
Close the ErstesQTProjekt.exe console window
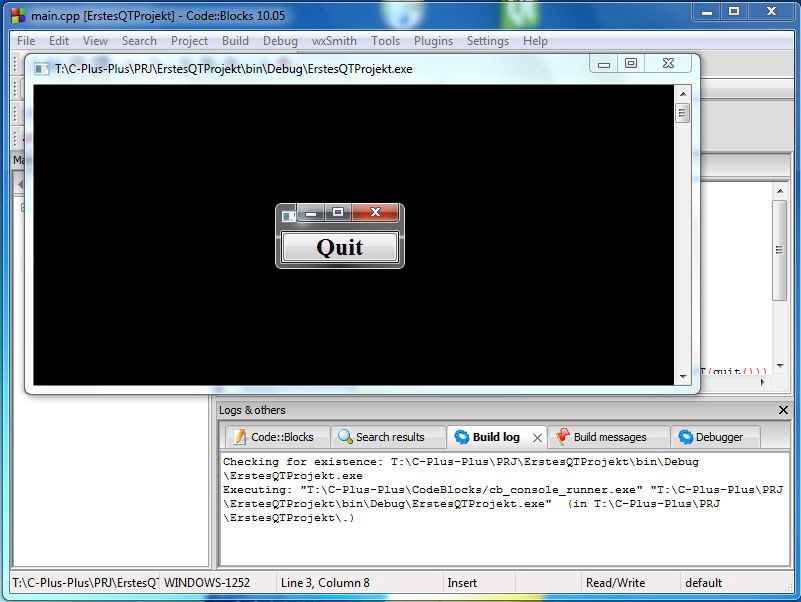(x=668, y=63)
